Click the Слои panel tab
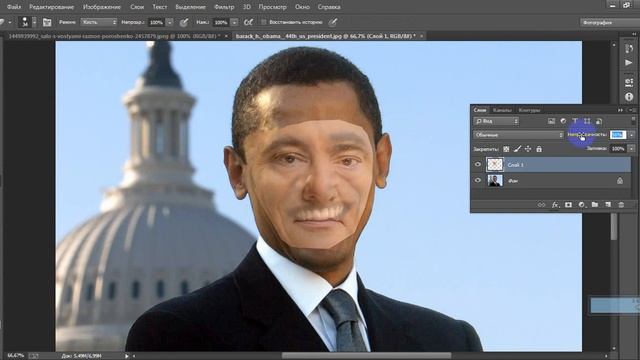The width and height of the screenshot is (640, 360). click(x=480, y=110)
